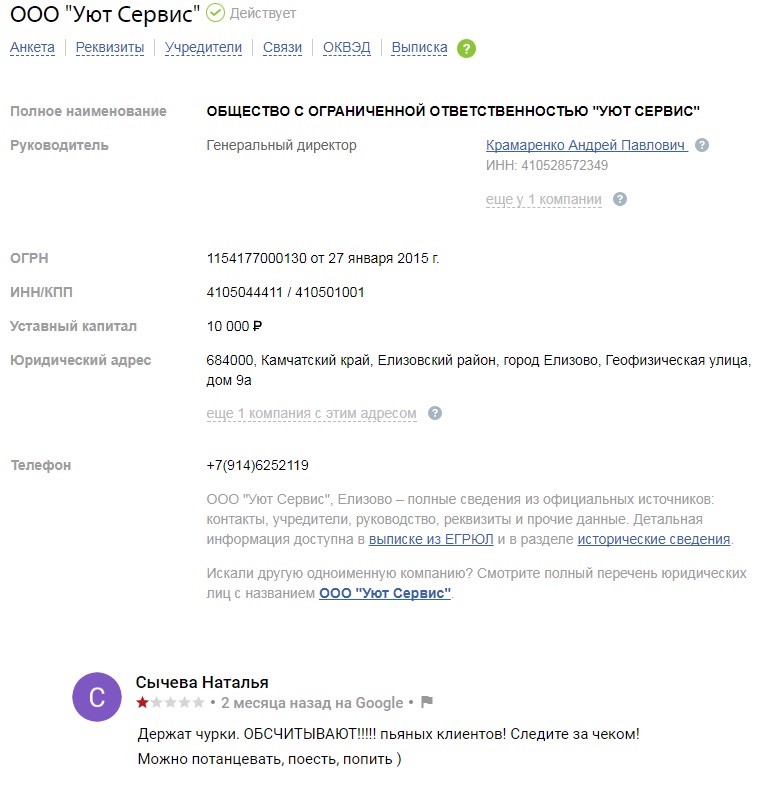Click the help icon near еще 1 компания с этим адресом
The width and height of the screenshot is (782, 786).
pos(435,413)
